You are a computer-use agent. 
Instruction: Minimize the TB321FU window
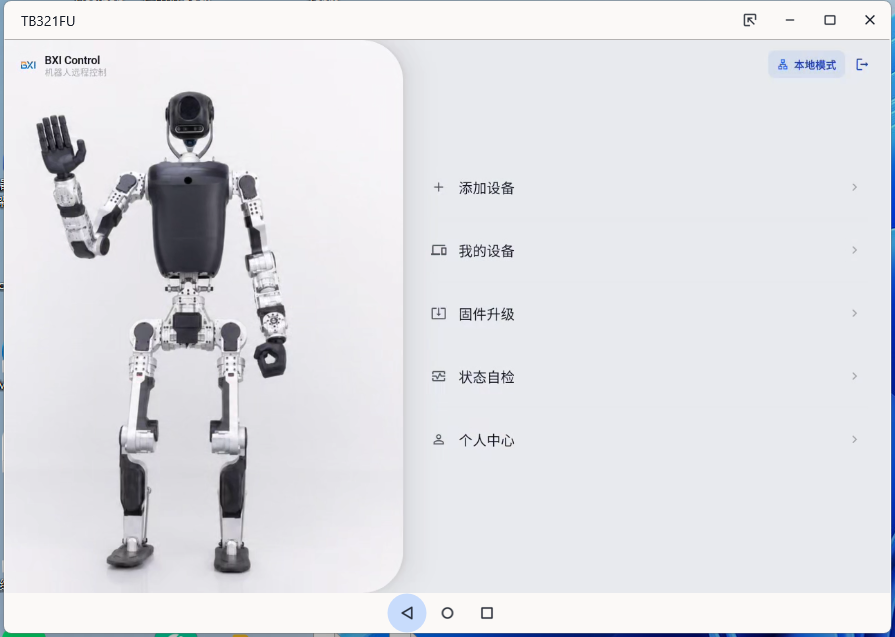click(790, 20)
